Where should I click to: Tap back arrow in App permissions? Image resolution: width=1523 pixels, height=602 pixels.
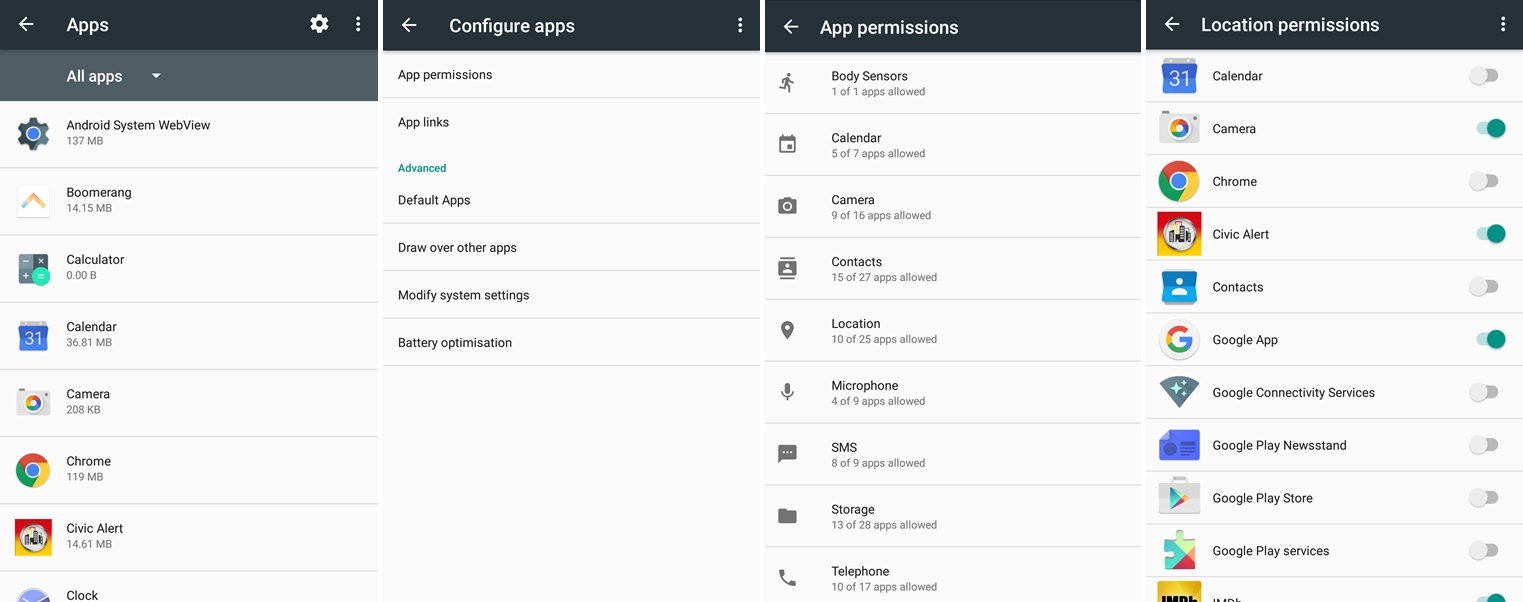tap(791, 27)
